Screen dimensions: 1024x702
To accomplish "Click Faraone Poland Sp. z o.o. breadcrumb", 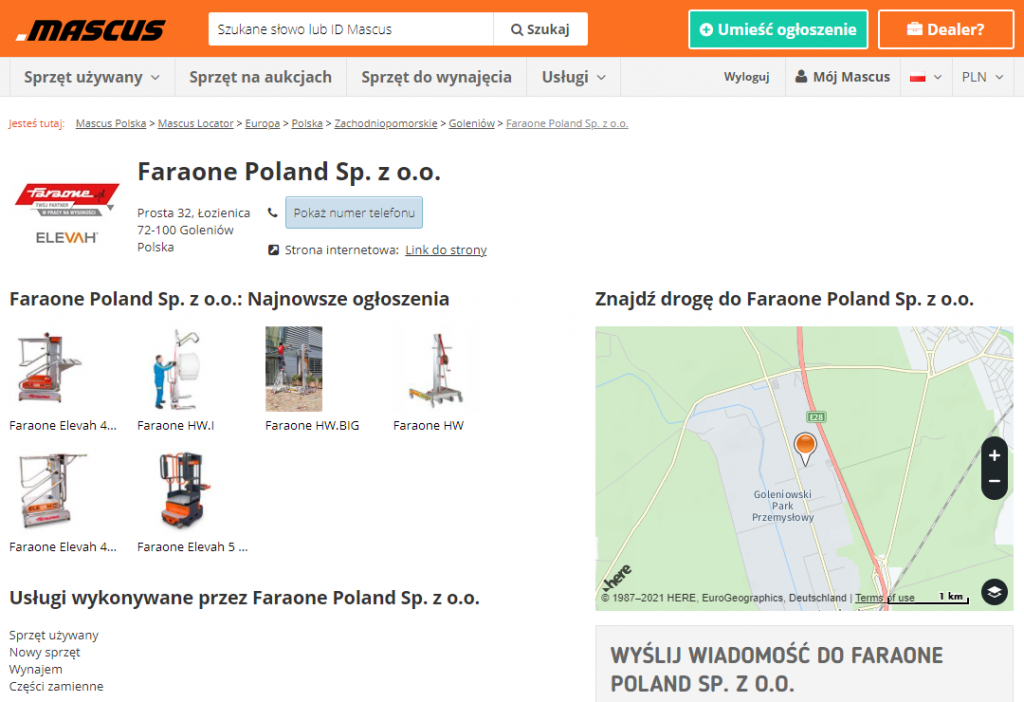I will [x=567, y=123].
